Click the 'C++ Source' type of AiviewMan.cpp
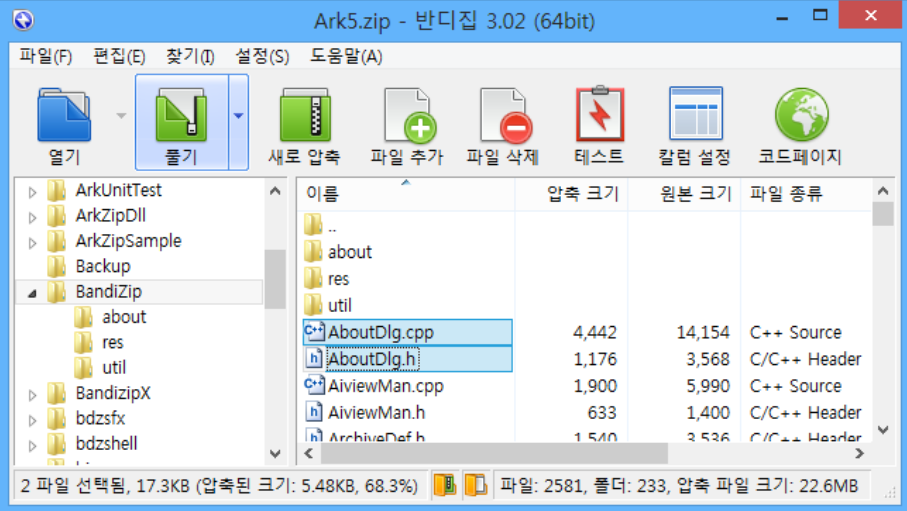Viewport: 907px width, 511px height. coord(795,386)
